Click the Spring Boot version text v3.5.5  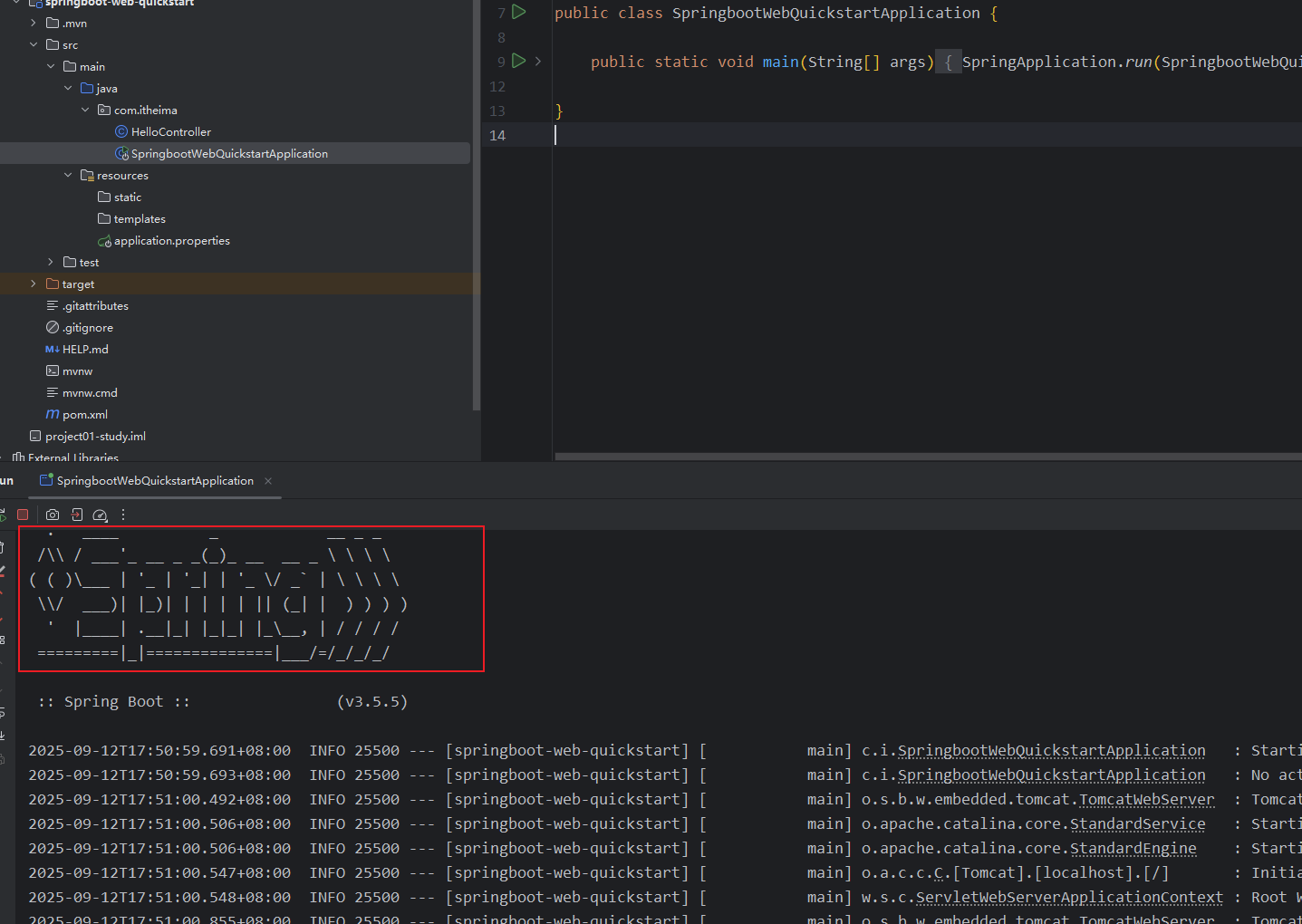(x=372, y=701)
